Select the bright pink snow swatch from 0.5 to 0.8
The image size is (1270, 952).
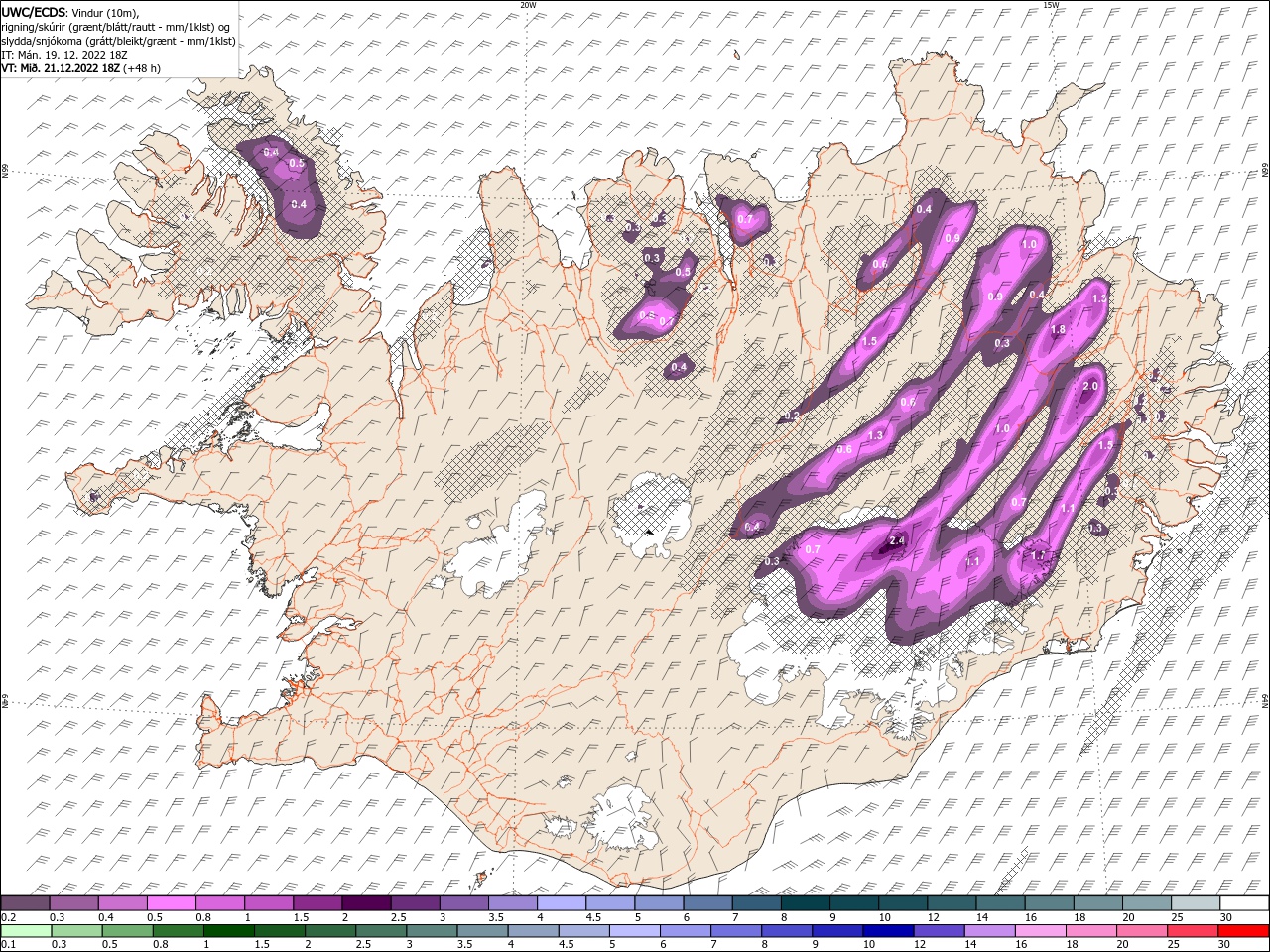(x=172, y=903)
